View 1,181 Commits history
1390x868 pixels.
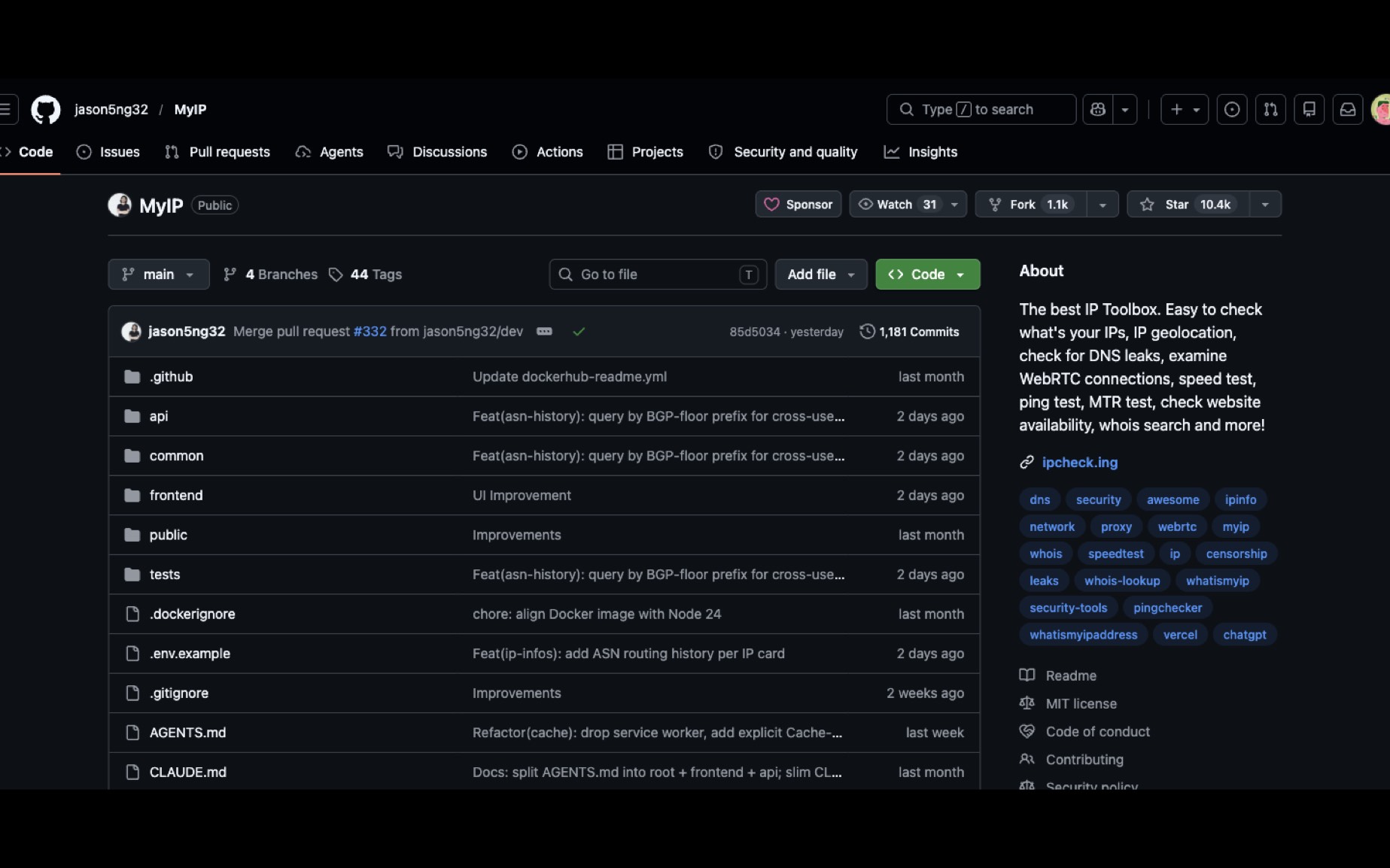[910, 332]
